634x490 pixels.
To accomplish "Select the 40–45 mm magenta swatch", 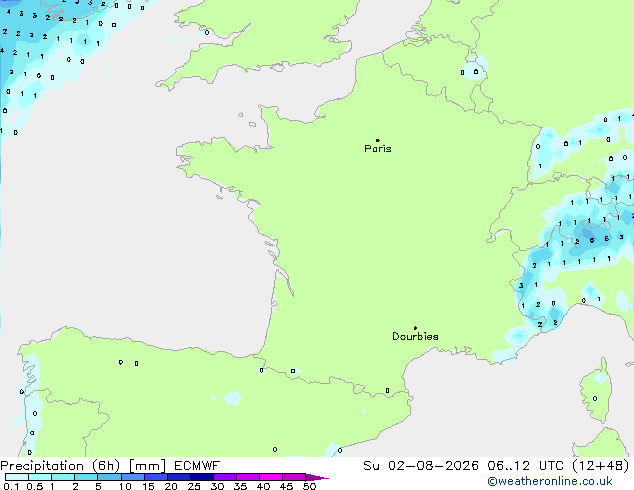I will (271, 477).
